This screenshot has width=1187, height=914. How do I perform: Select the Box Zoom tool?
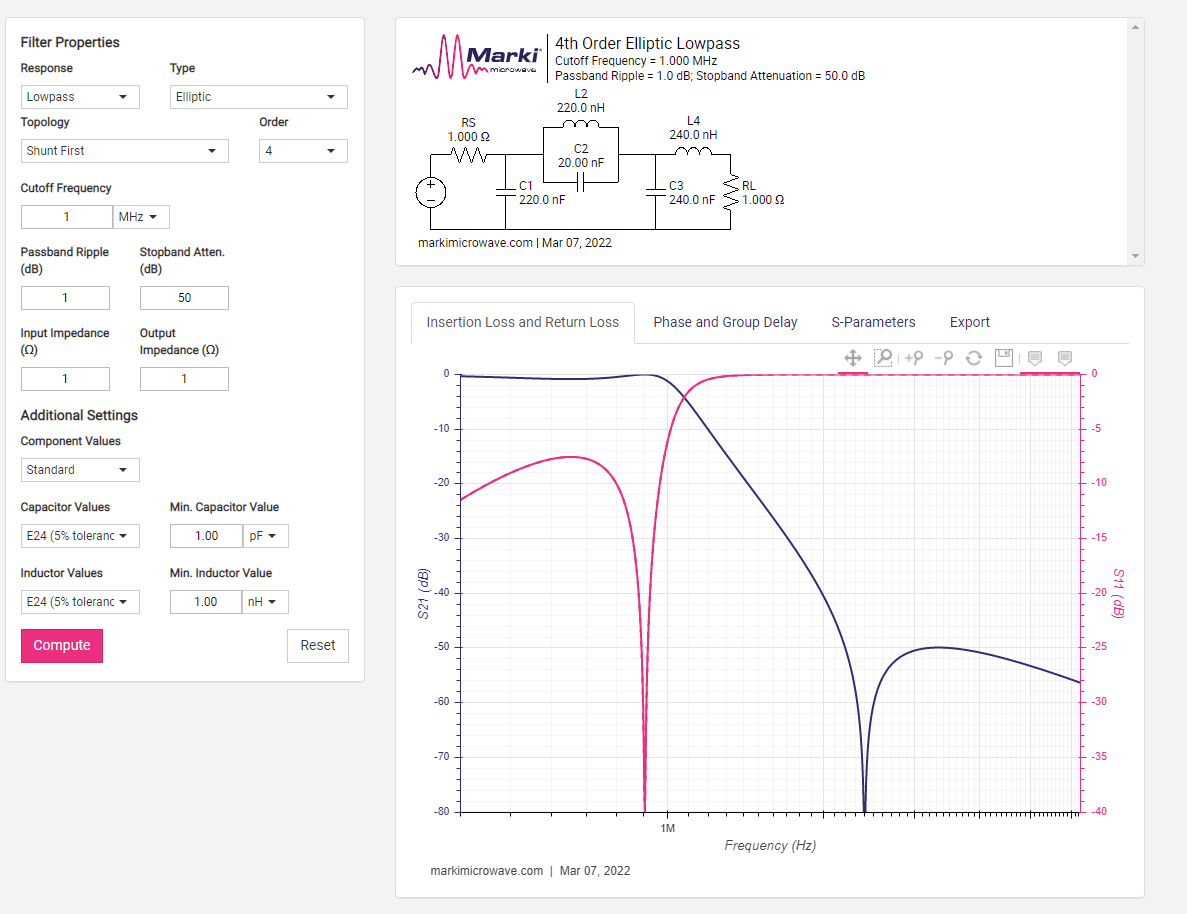click(883, 358)
